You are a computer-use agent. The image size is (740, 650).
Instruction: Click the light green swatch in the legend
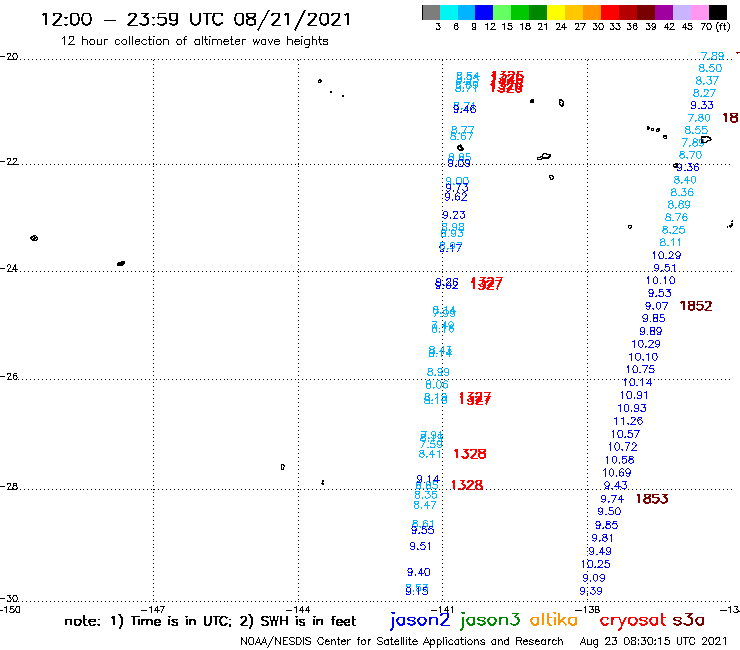[502, 12]
